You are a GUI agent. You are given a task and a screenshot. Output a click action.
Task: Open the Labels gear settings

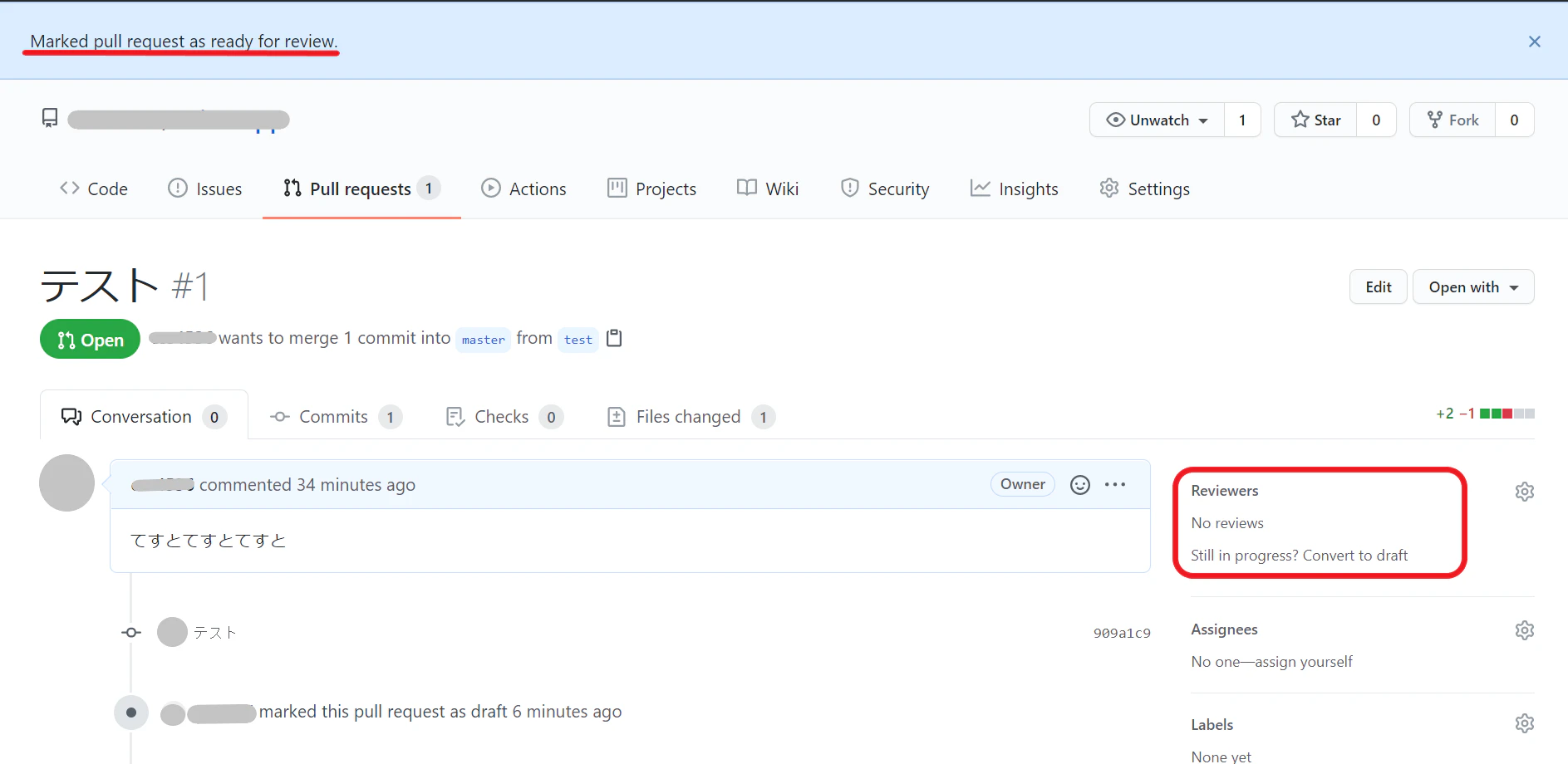tap(1524, 723)
